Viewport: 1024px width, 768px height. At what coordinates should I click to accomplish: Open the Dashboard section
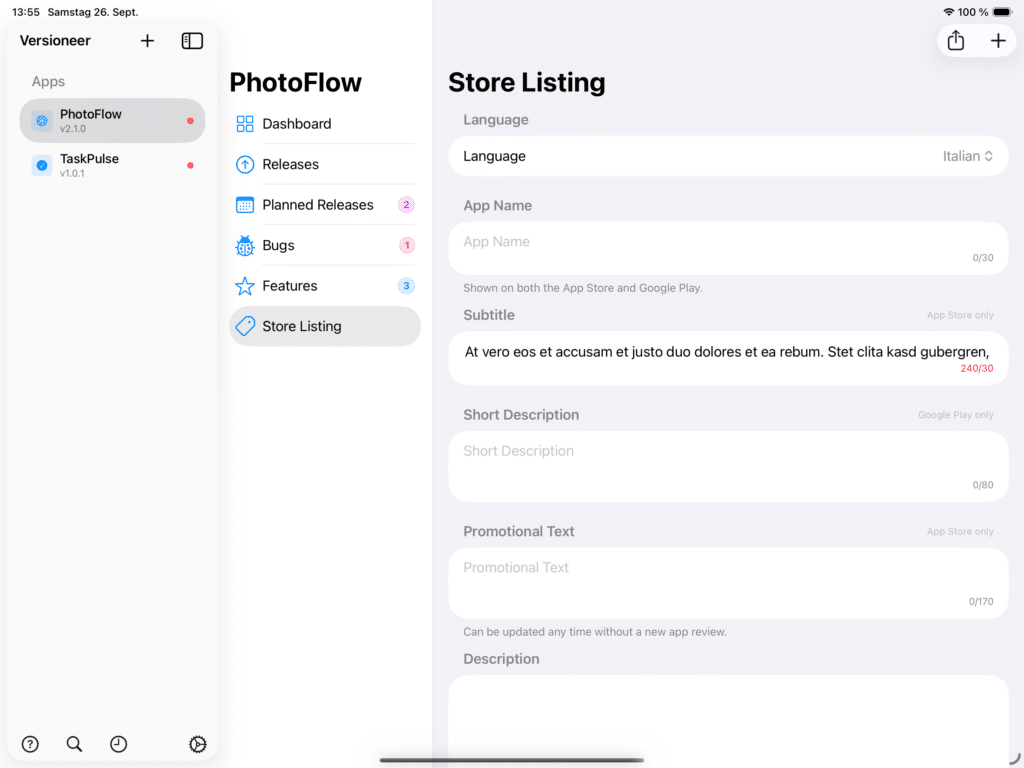pos(325,124)
